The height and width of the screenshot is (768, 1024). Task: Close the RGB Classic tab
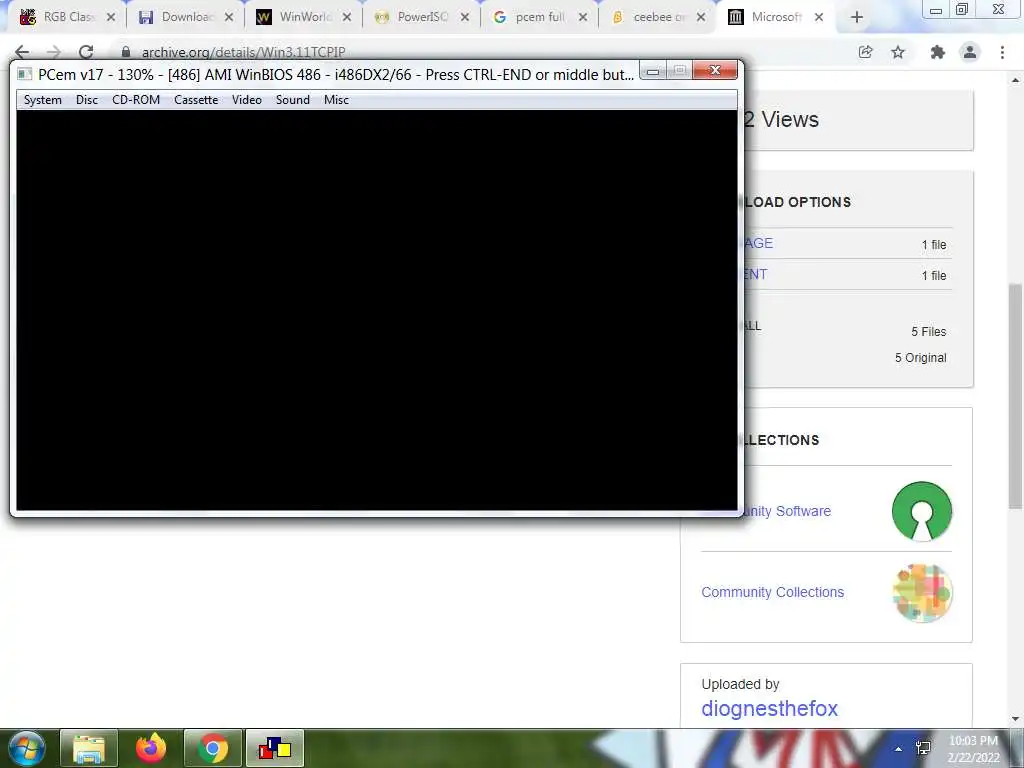point(111,18)
